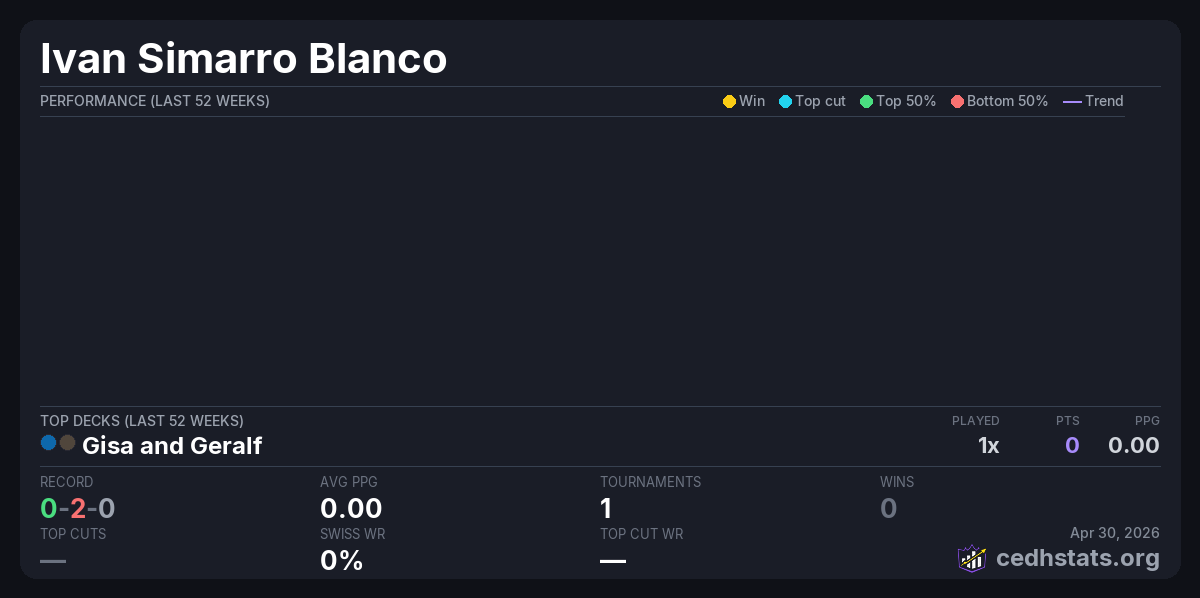This screenshot has width=1200, height=598.
Task: Click the purple Trend line marker
Action: point(1072,101)
